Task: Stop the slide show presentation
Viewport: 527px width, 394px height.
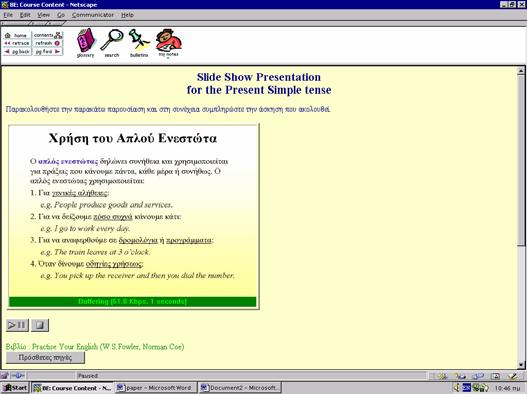Action: tap(40, 325)
